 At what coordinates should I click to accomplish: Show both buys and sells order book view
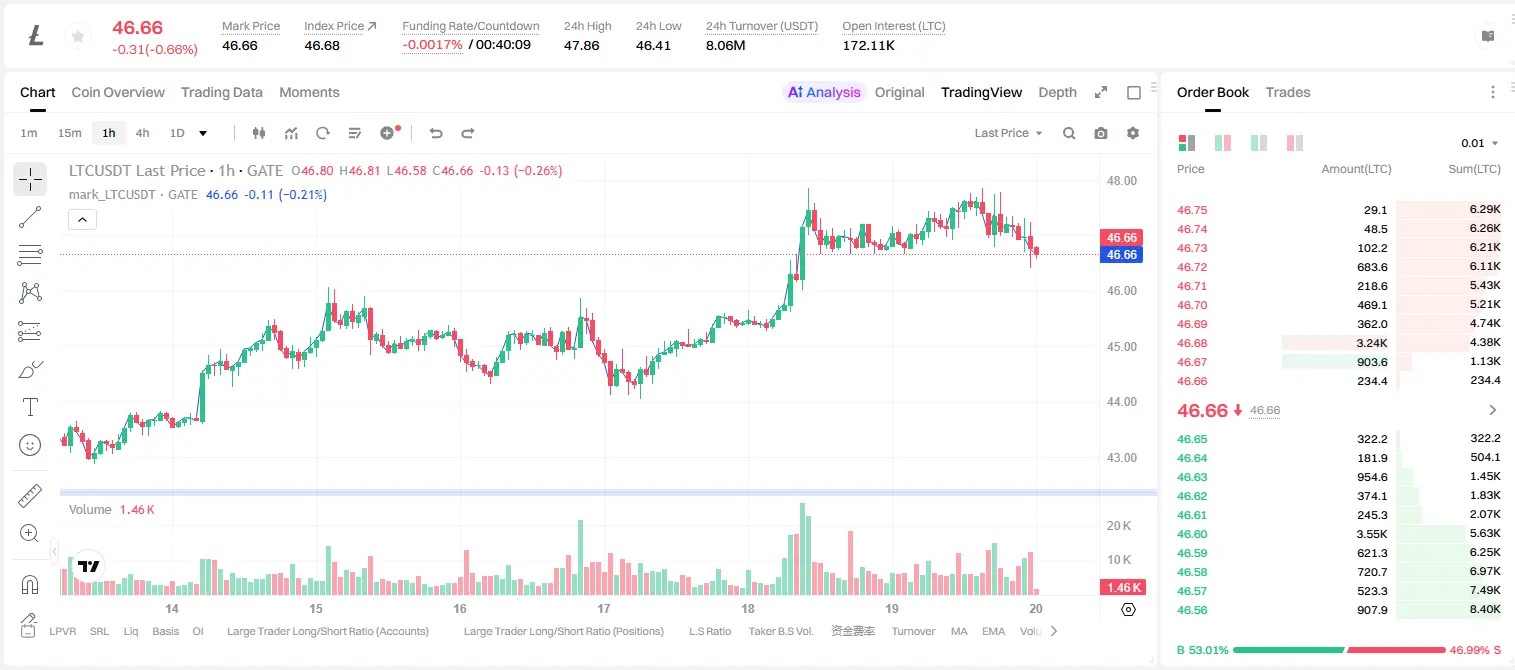click(x=1187, y=143)
